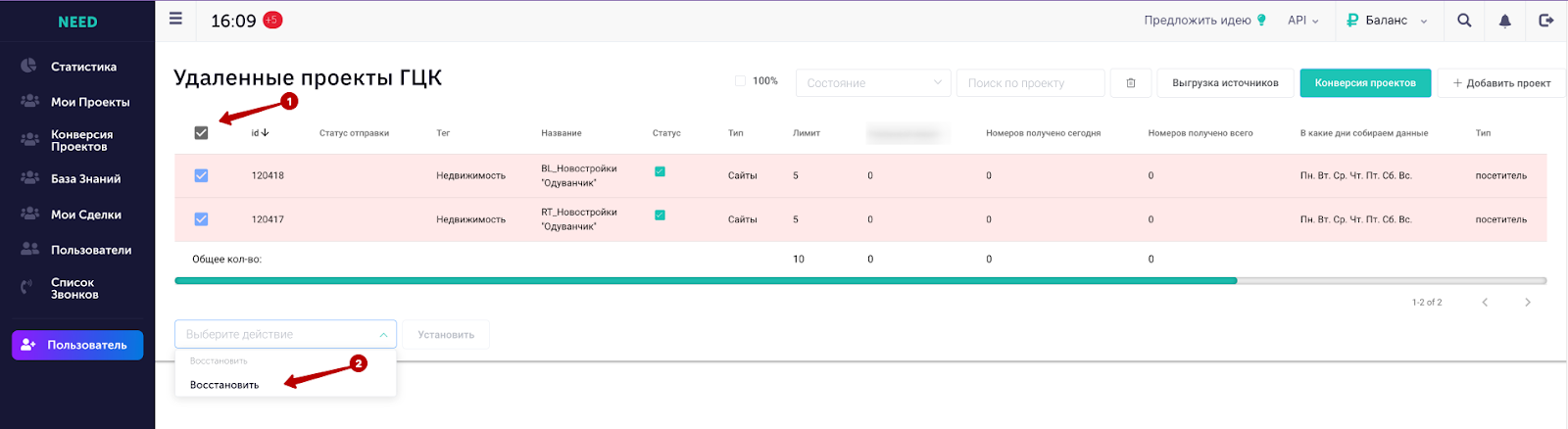Click the Добавить проект button
Viewport: 1568px width, 429px height.
(1501, 83)
